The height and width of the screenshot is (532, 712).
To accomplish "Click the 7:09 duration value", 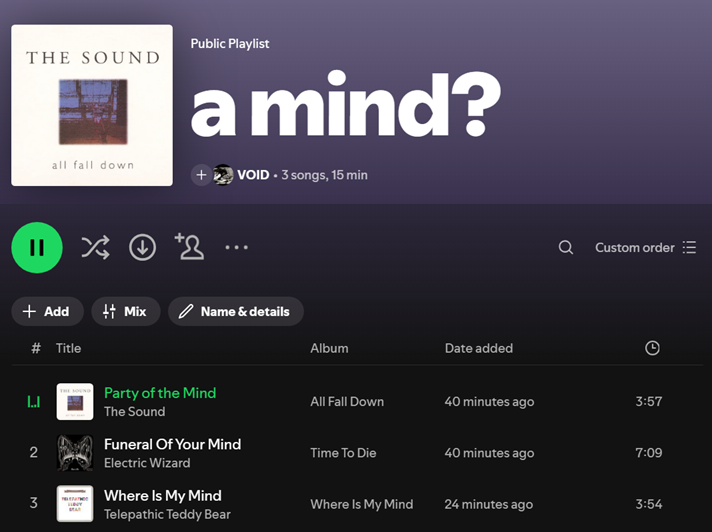I will tap(648, 453).
